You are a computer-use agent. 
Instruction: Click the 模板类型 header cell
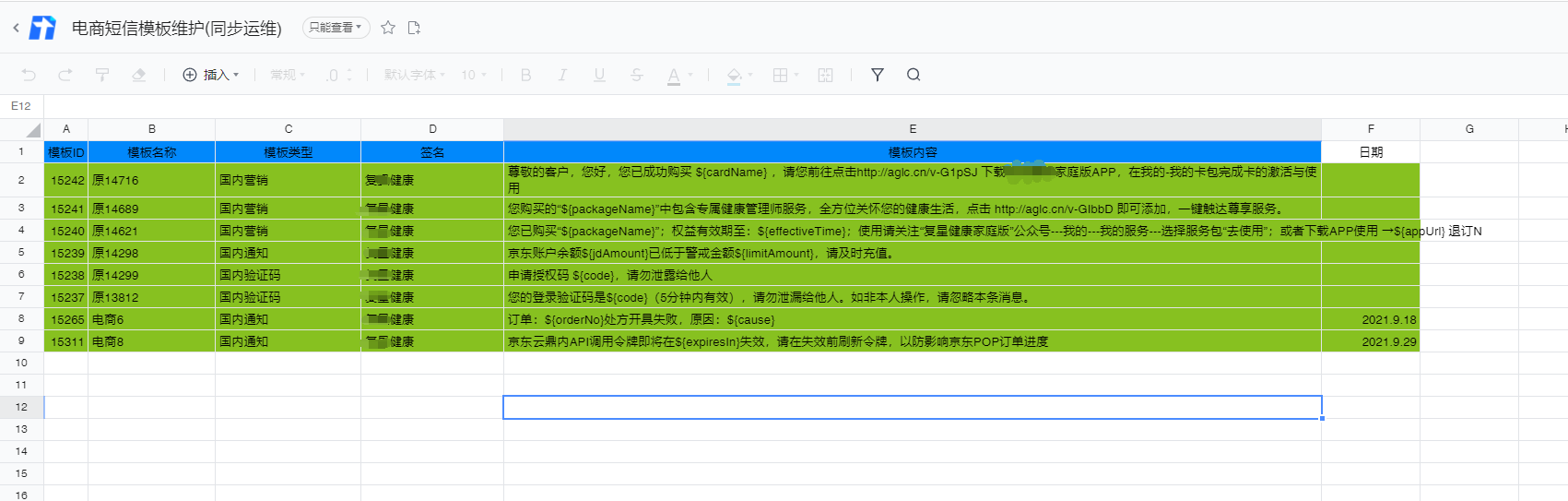(289, 152)
